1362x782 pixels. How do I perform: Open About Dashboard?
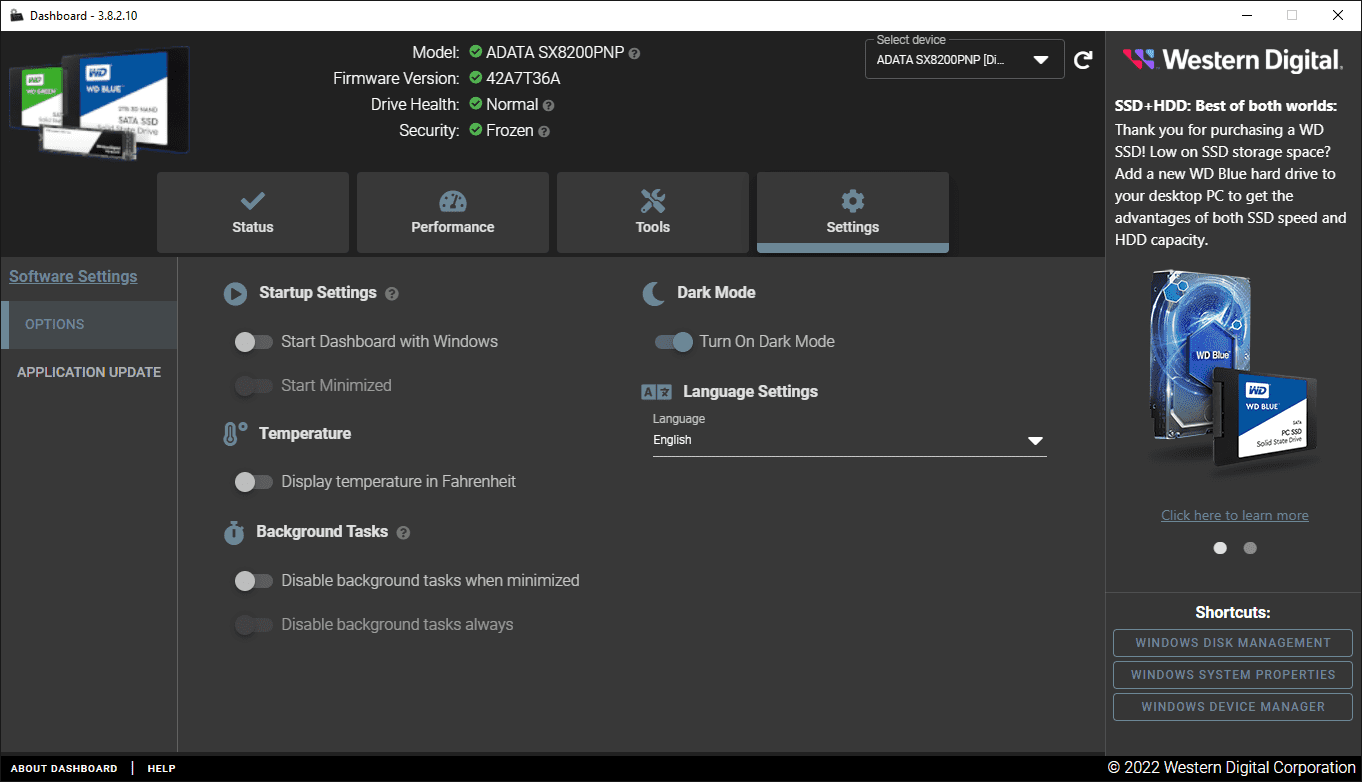click(64, 769)
